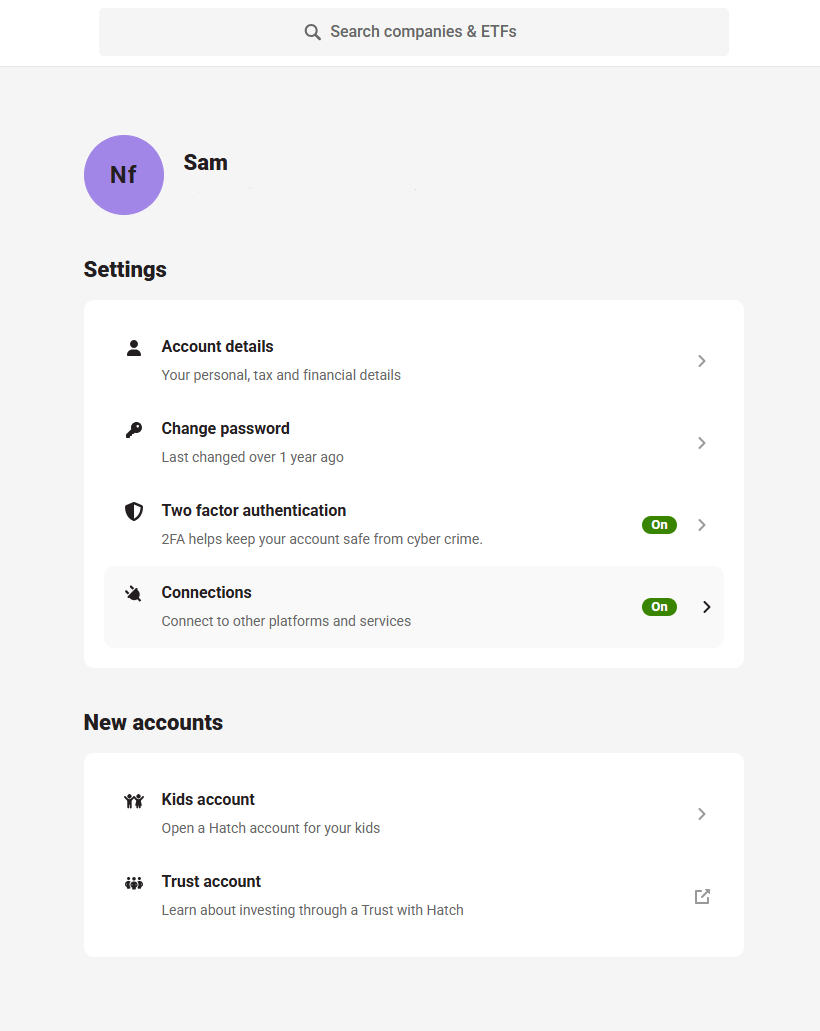The image size is (820, 1031).
Task: Select the group icon beside Trust account
Action: coord(134,883)
